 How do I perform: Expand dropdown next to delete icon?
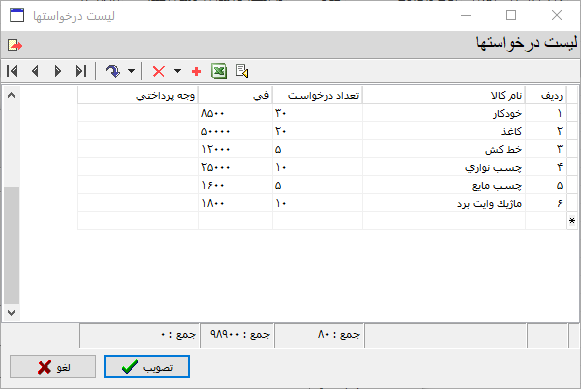coord(177,71)
